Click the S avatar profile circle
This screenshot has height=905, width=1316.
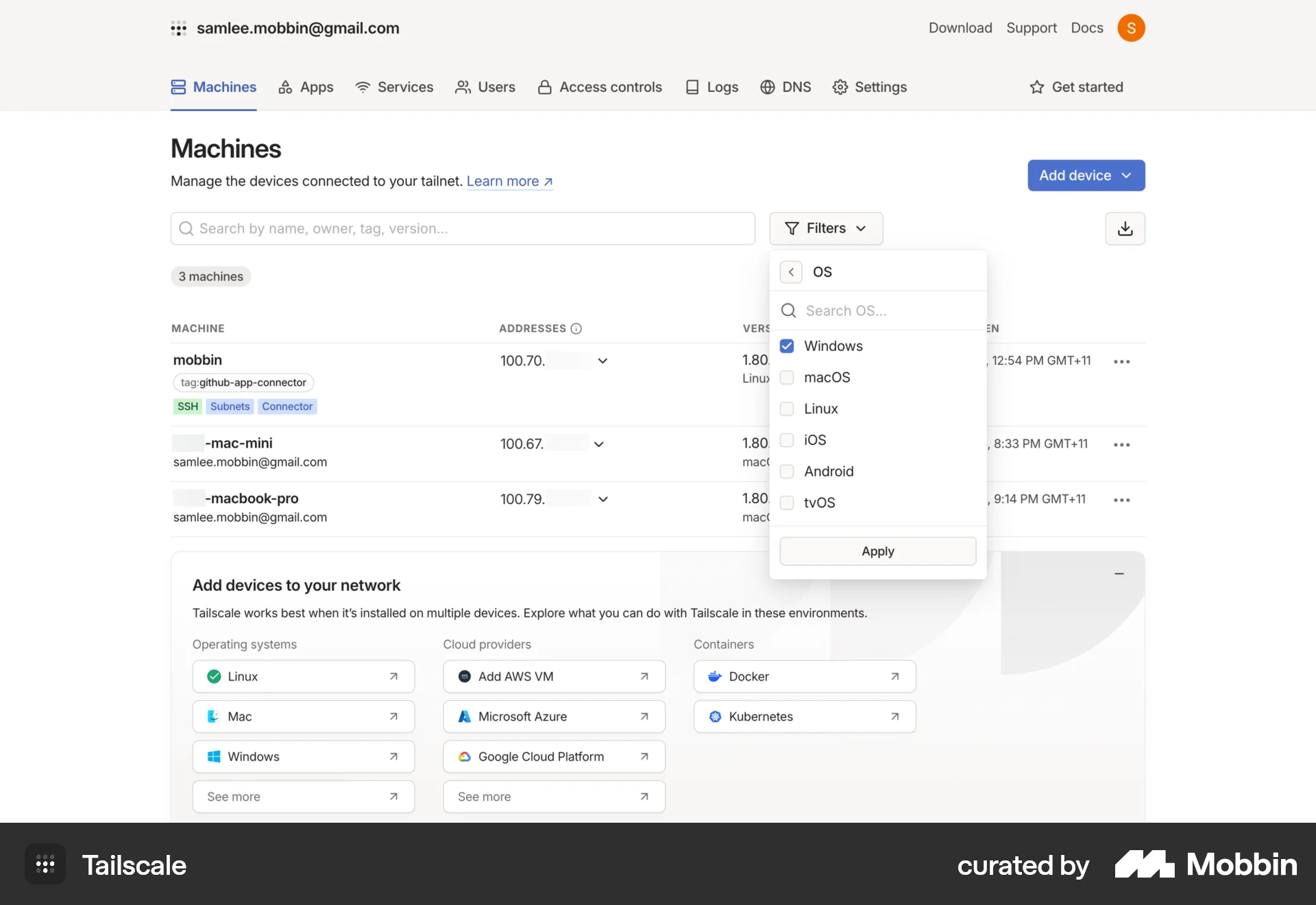[1132, 28]
